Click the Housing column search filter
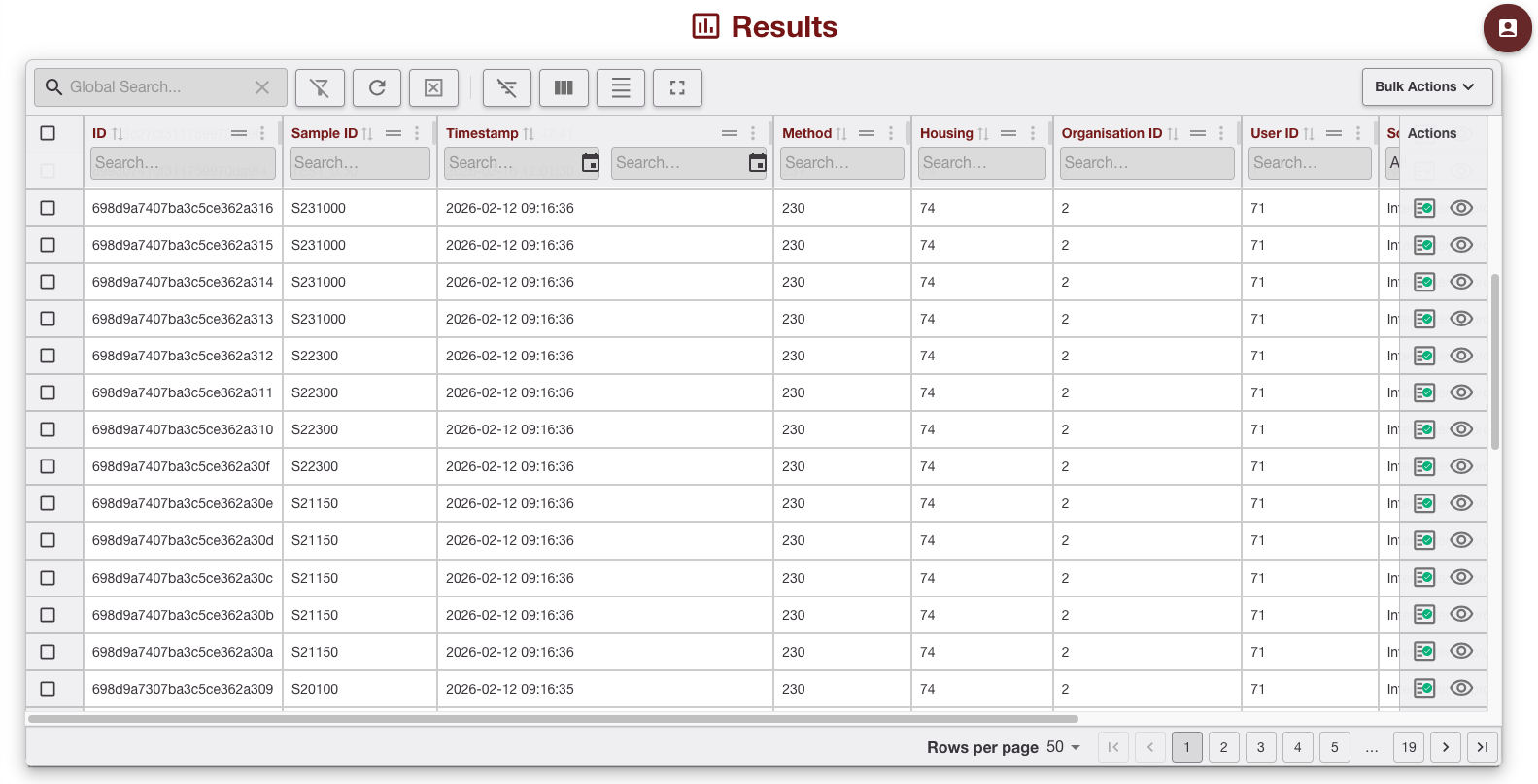1538x784 pixels. [x=982, y=163]
